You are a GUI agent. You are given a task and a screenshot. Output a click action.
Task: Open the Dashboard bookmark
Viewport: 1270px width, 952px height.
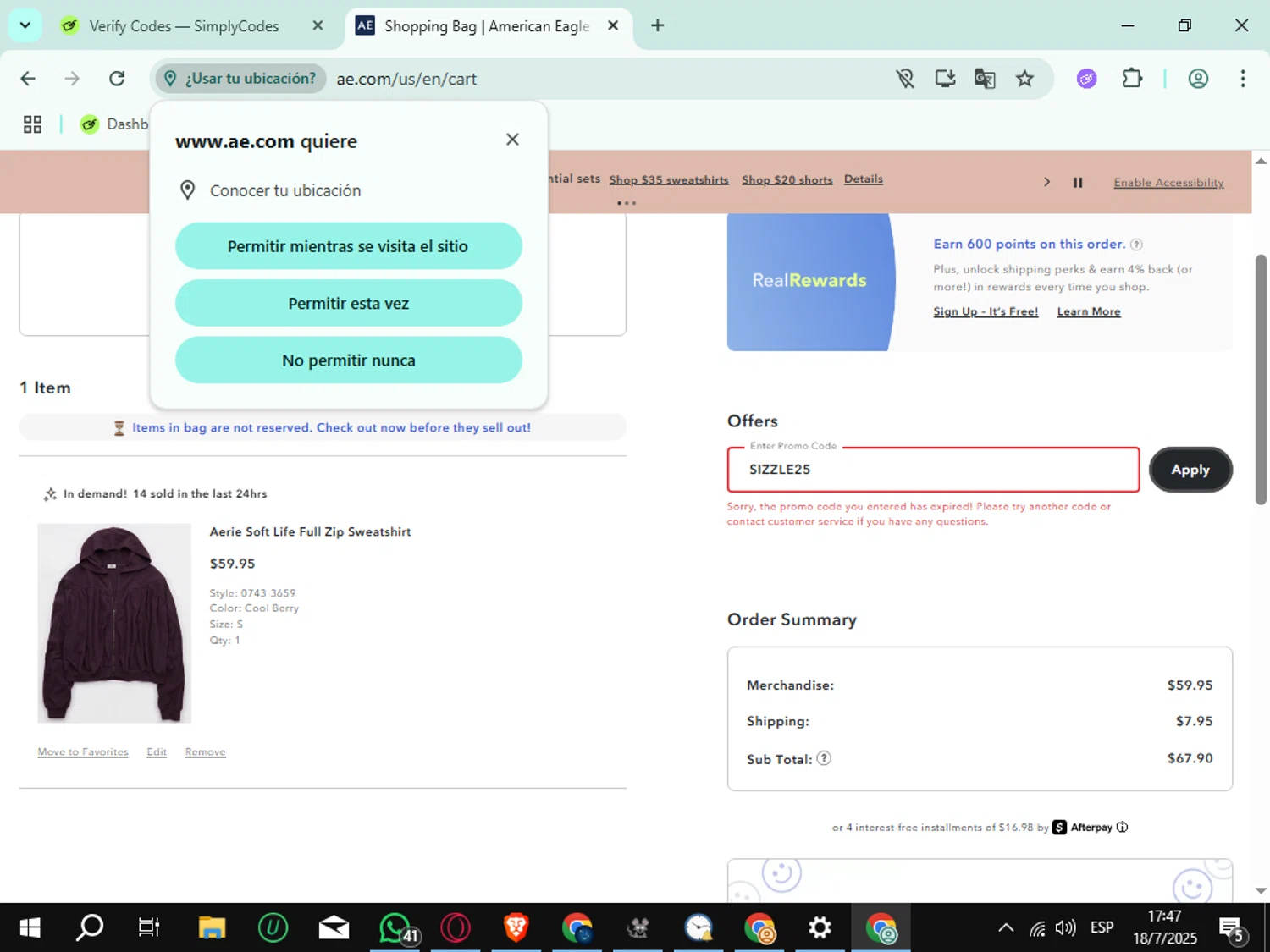tap(113, 124)
